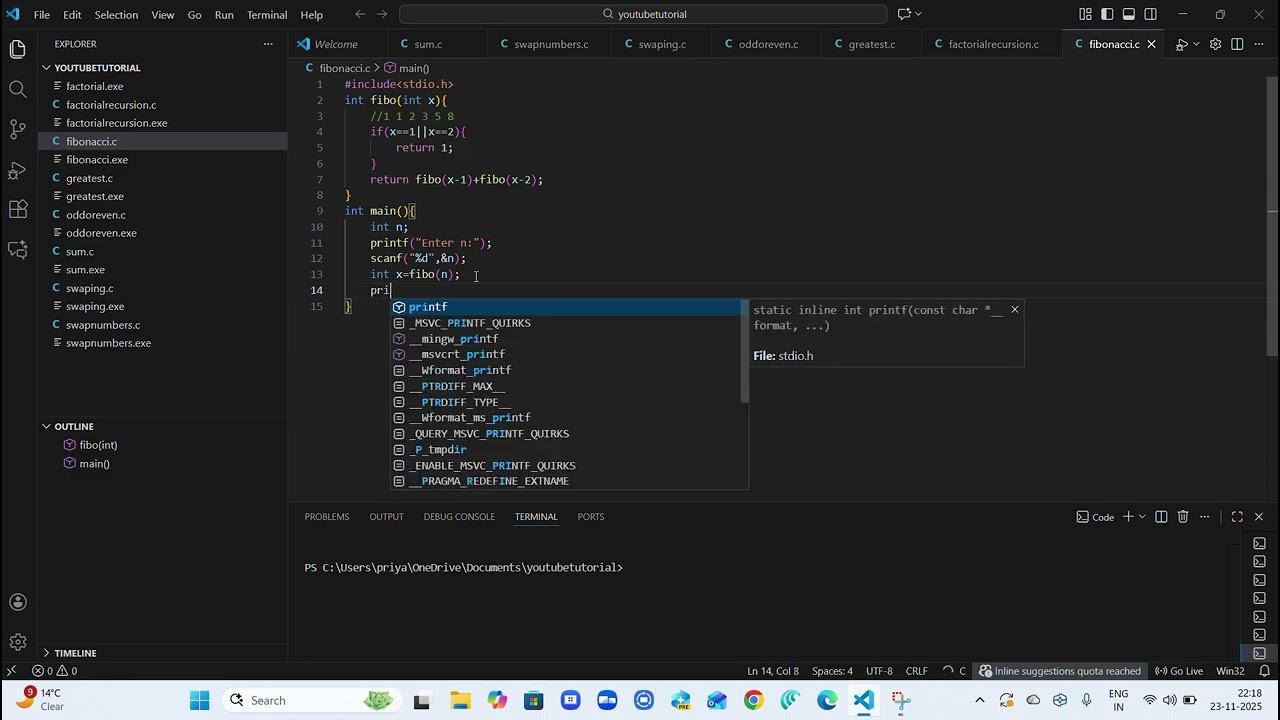Click the main() breadcrumb
This screenshot has height=720, width=1280.
point(407,68)
